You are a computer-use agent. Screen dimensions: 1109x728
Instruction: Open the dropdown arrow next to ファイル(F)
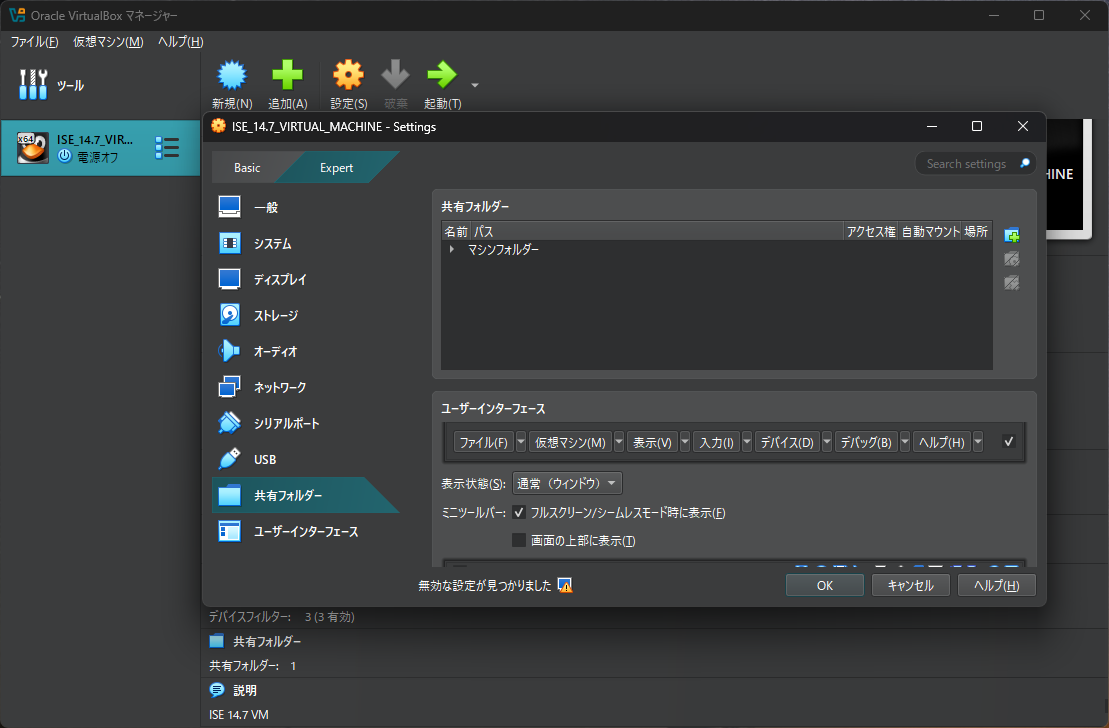click(521, 442)
